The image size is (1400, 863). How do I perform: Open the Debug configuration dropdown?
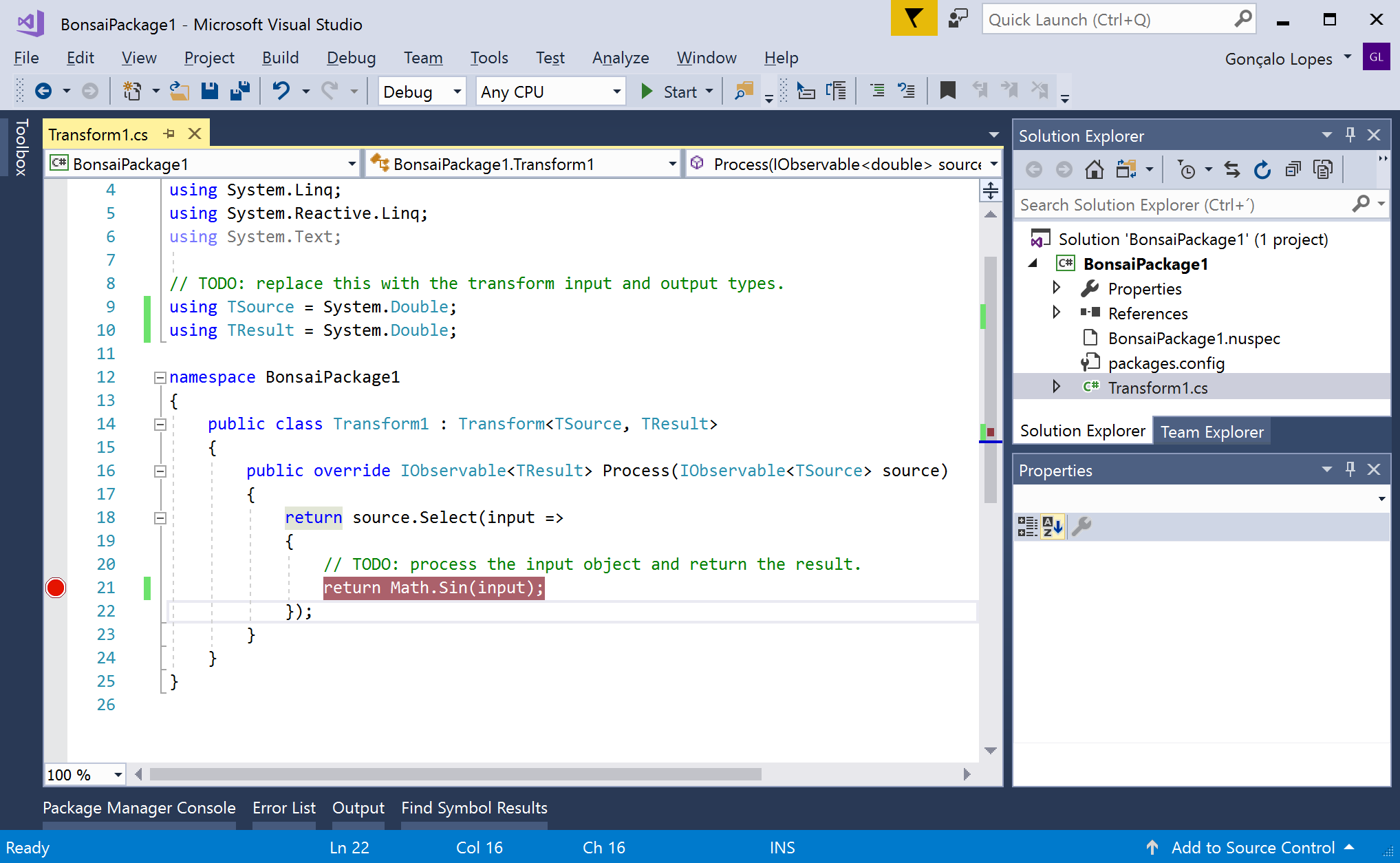coord(422,92)
